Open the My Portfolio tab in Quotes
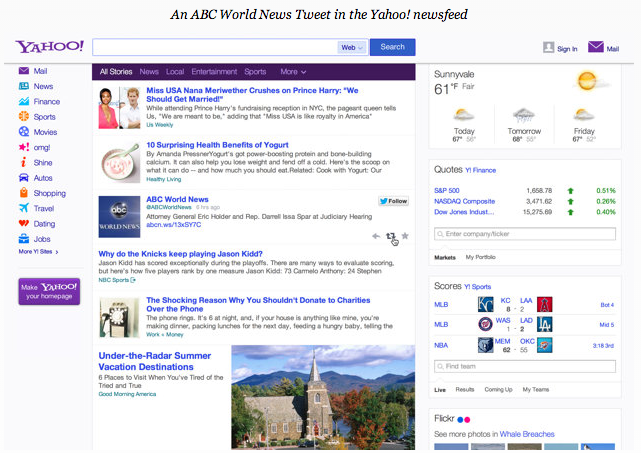This screenshot has width=641, height=453. point(481,257)
